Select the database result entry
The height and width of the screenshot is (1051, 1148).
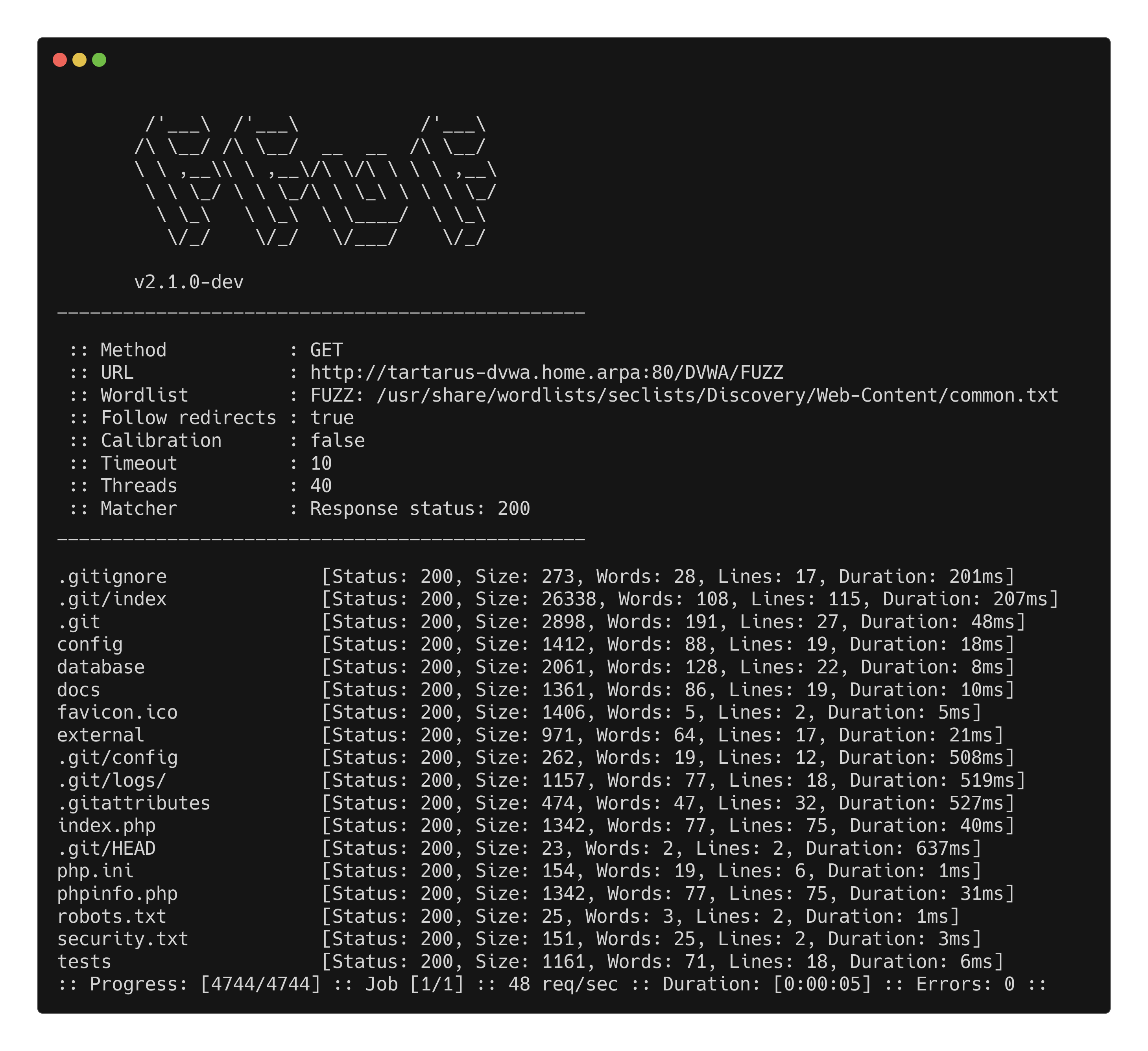click(101, 667)
